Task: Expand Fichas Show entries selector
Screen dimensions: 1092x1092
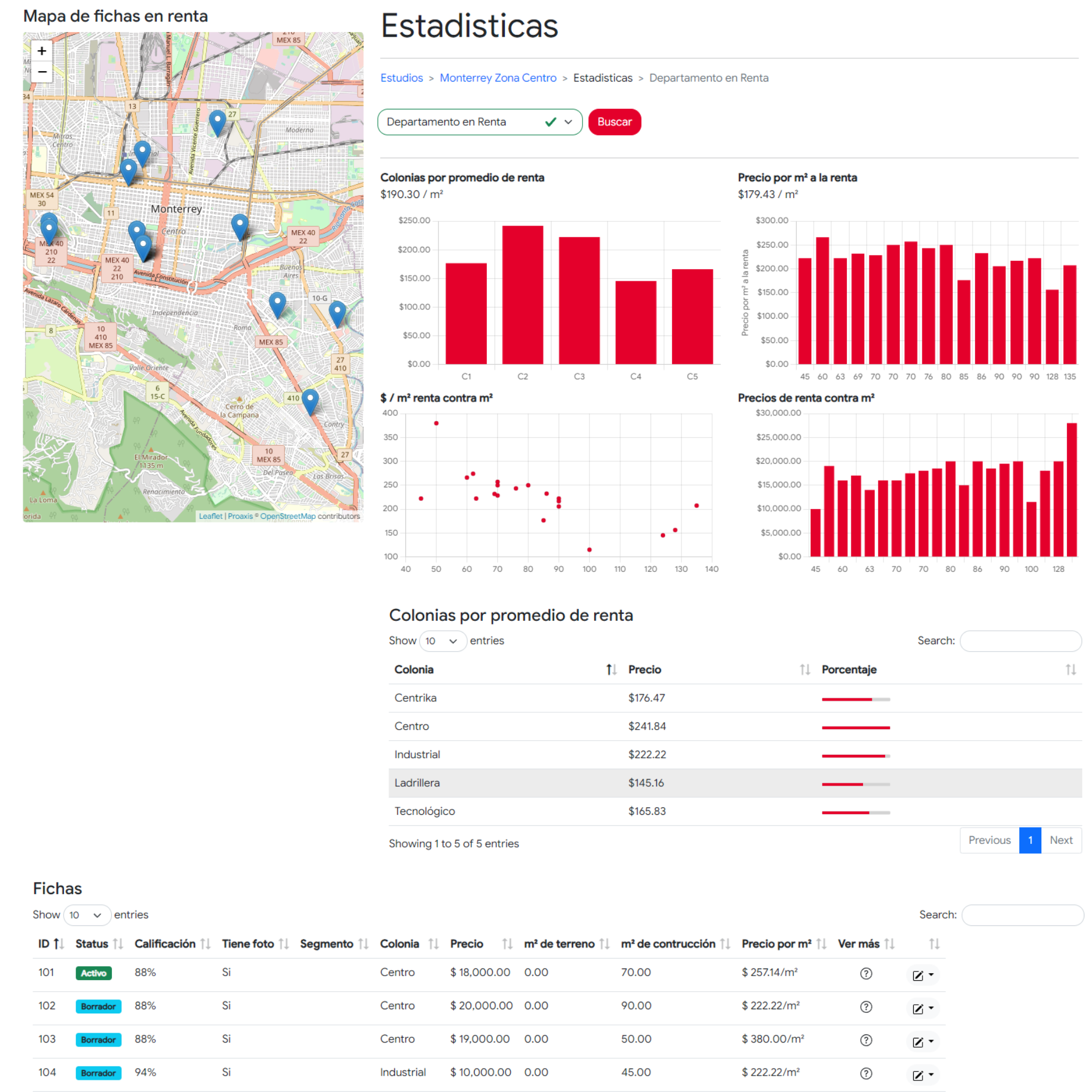Action: (86, 915)
